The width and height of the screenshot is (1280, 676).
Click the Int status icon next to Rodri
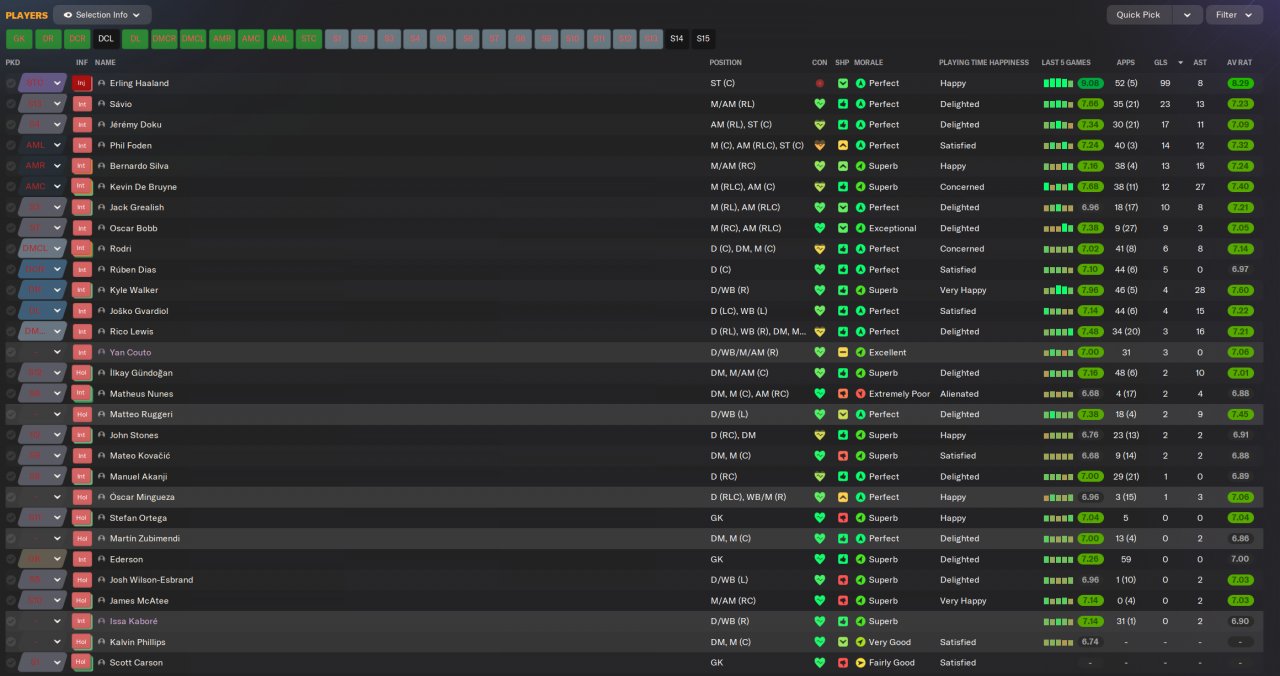tap(82, 249)
